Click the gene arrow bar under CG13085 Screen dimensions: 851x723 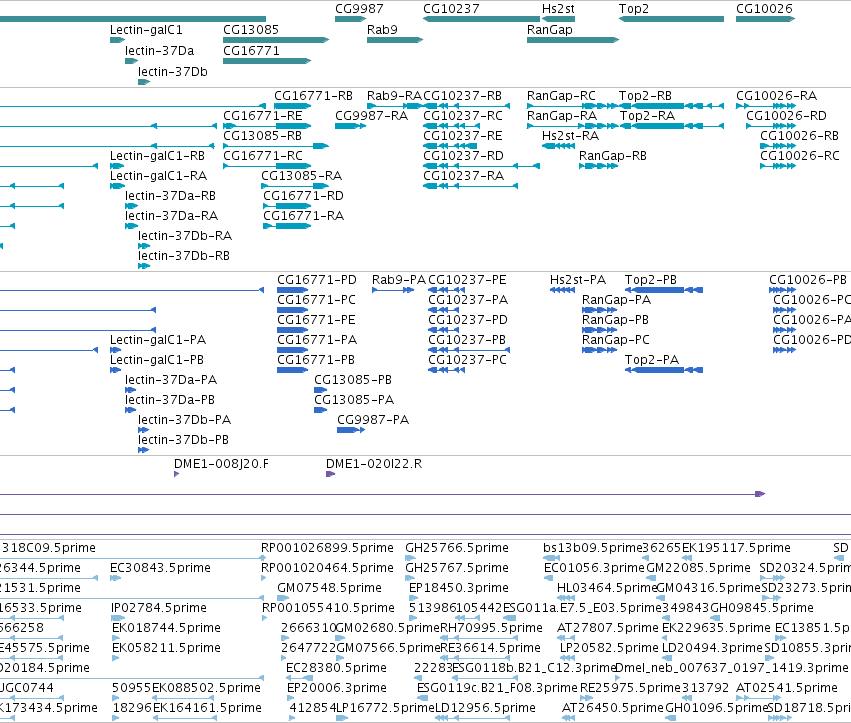coord(276,40)
